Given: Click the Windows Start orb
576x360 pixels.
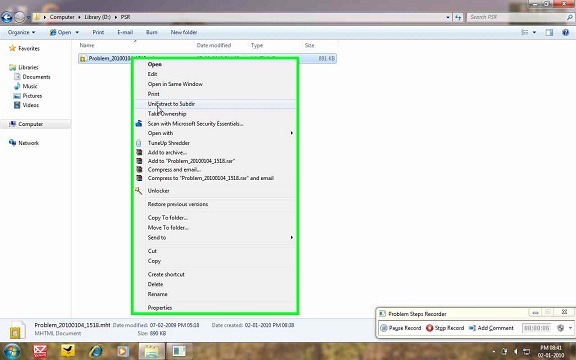Looking at the screenshot, I should pyautogui.click(x=11, y=351).
